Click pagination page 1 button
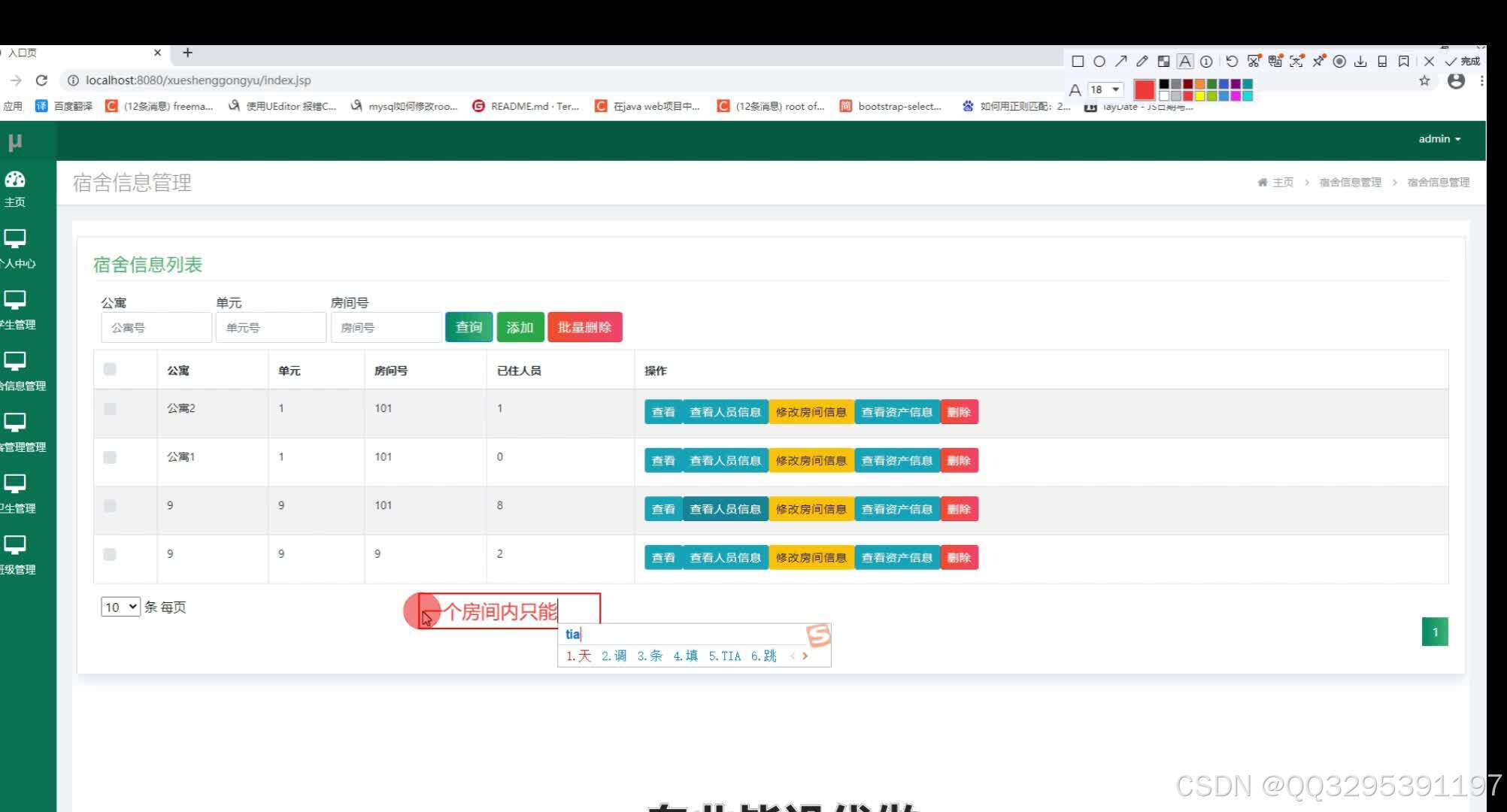 point(1435,632)
